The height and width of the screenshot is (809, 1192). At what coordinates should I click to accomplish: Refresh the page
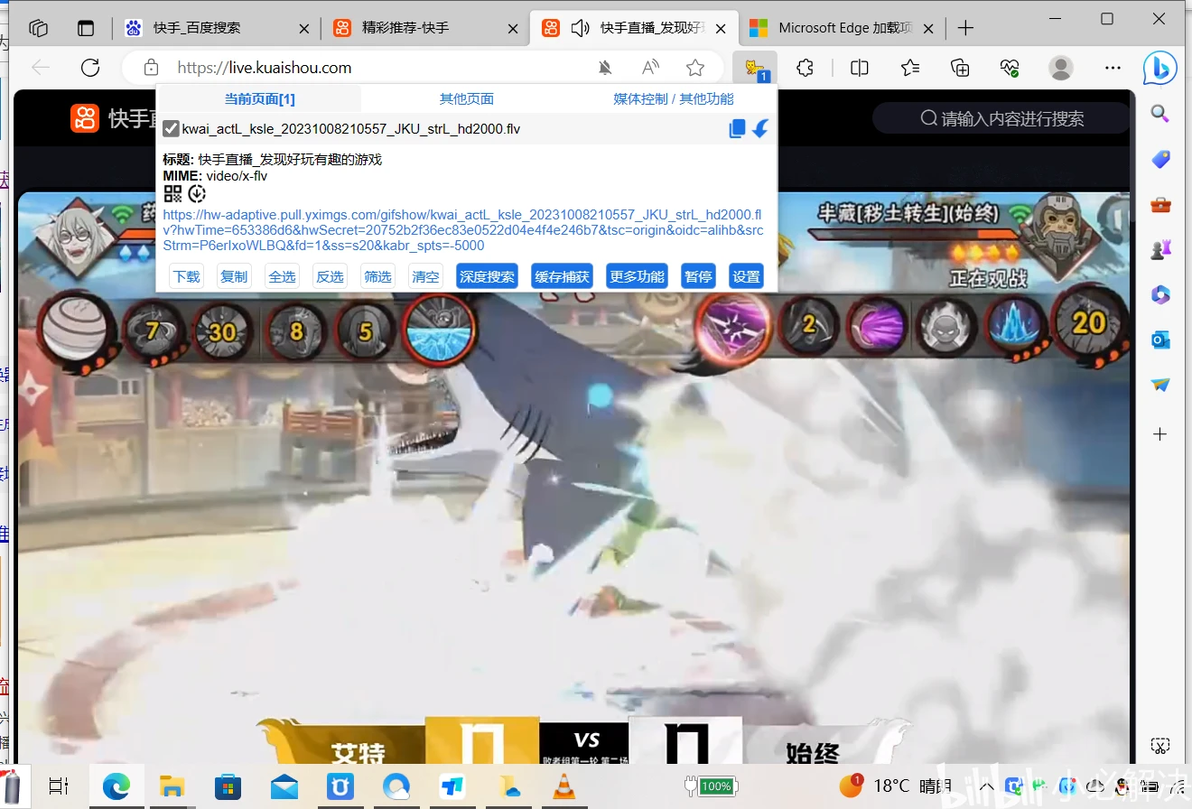coord(90,68)
